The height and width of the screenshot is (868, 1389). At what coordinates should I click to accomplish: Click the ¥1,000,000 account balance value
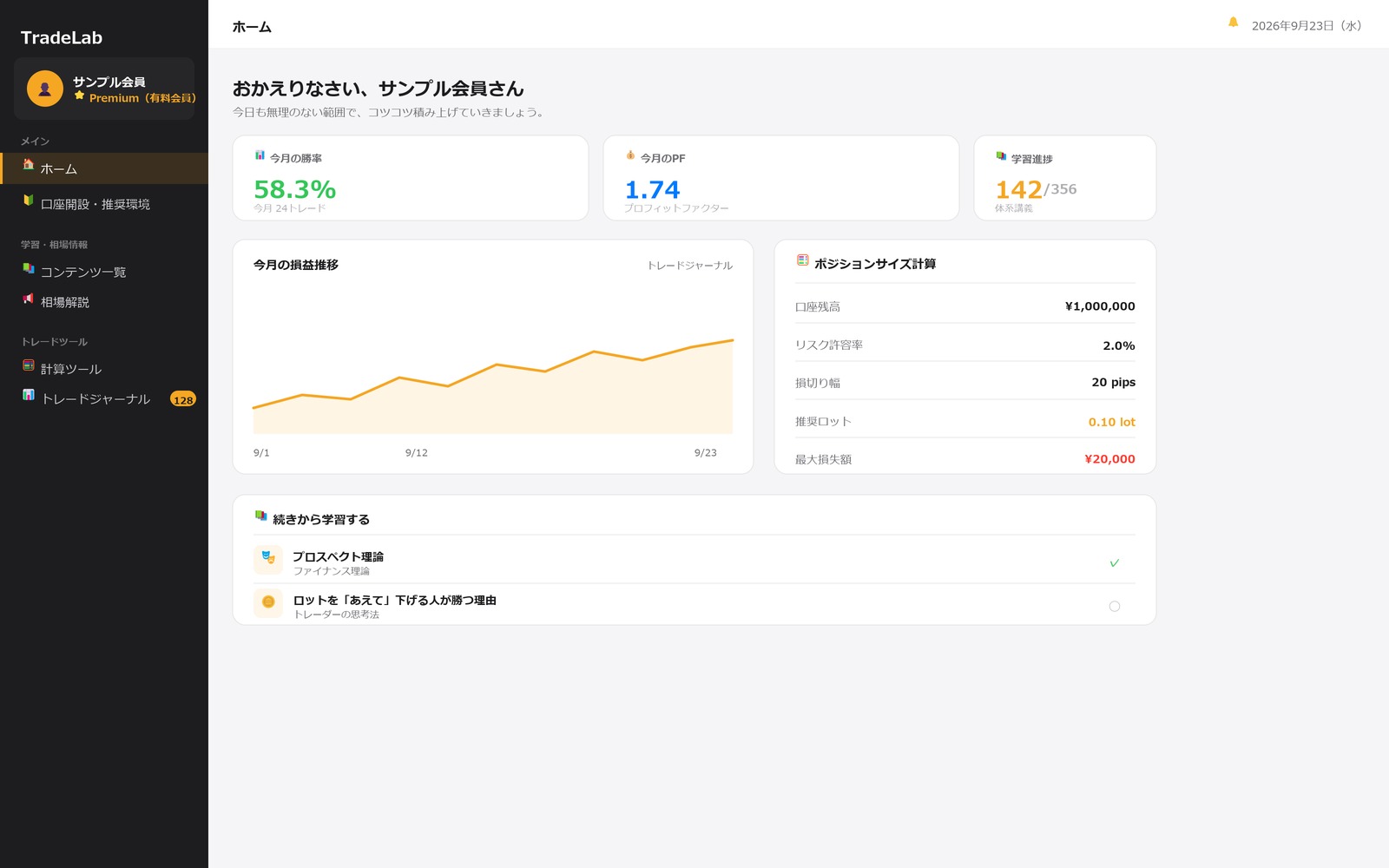coord(1100,306)
